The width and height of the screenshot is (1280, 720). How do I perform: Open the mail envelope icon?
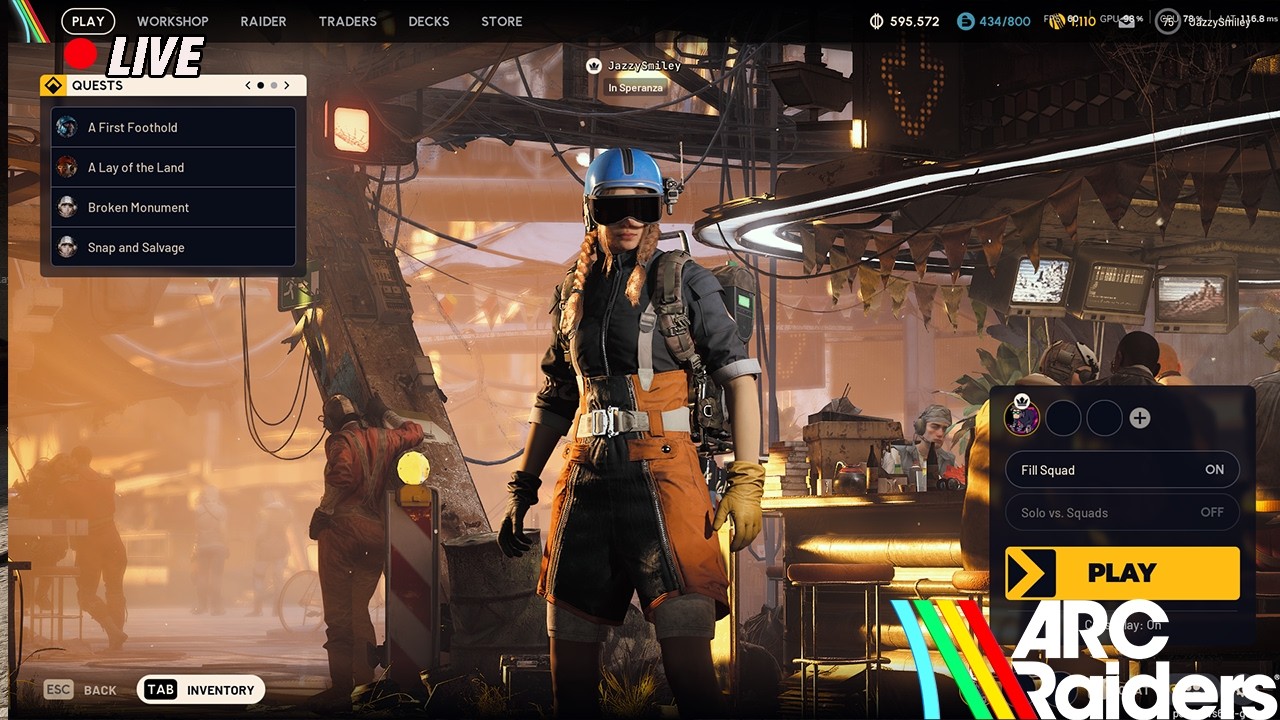(x=1127, y=22)
